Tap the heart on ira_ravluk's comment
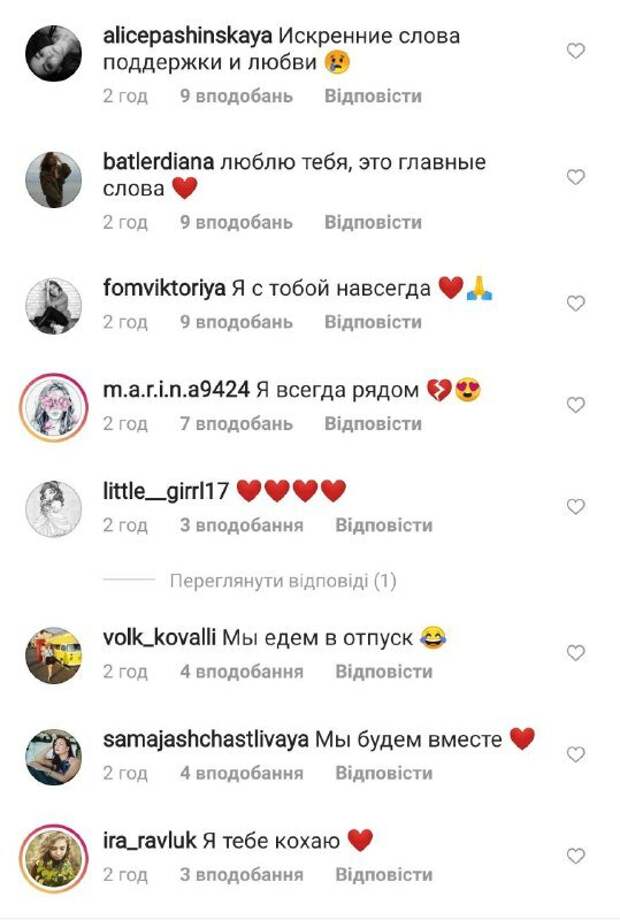This screenshot has height=920, width=620. pyautogui.click(x=575, y=857)
